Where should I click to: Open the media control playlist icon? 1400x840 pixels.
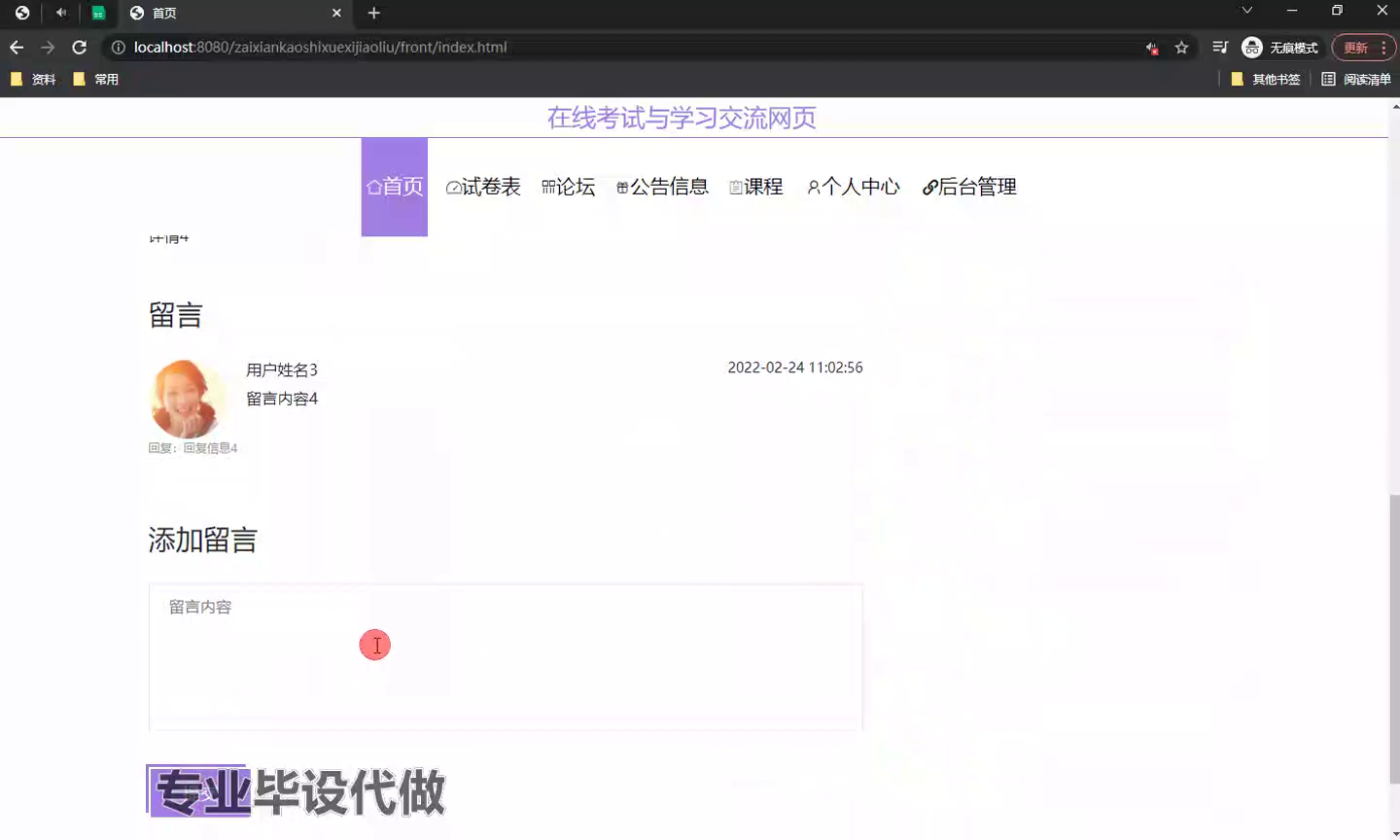point(1220,48)
